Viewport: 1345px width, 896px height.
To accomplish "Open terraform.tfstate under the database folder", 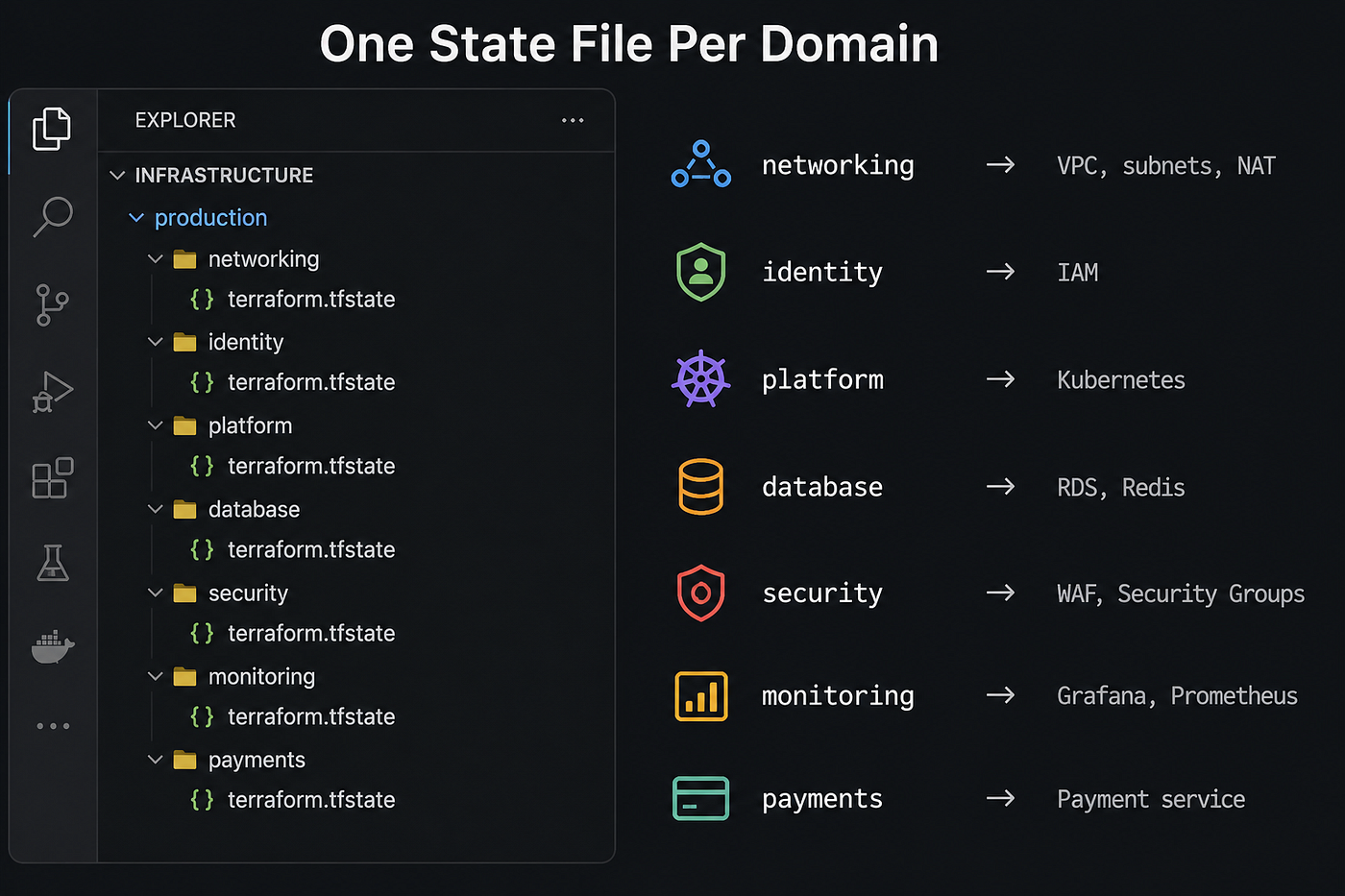I will (311, 549).
